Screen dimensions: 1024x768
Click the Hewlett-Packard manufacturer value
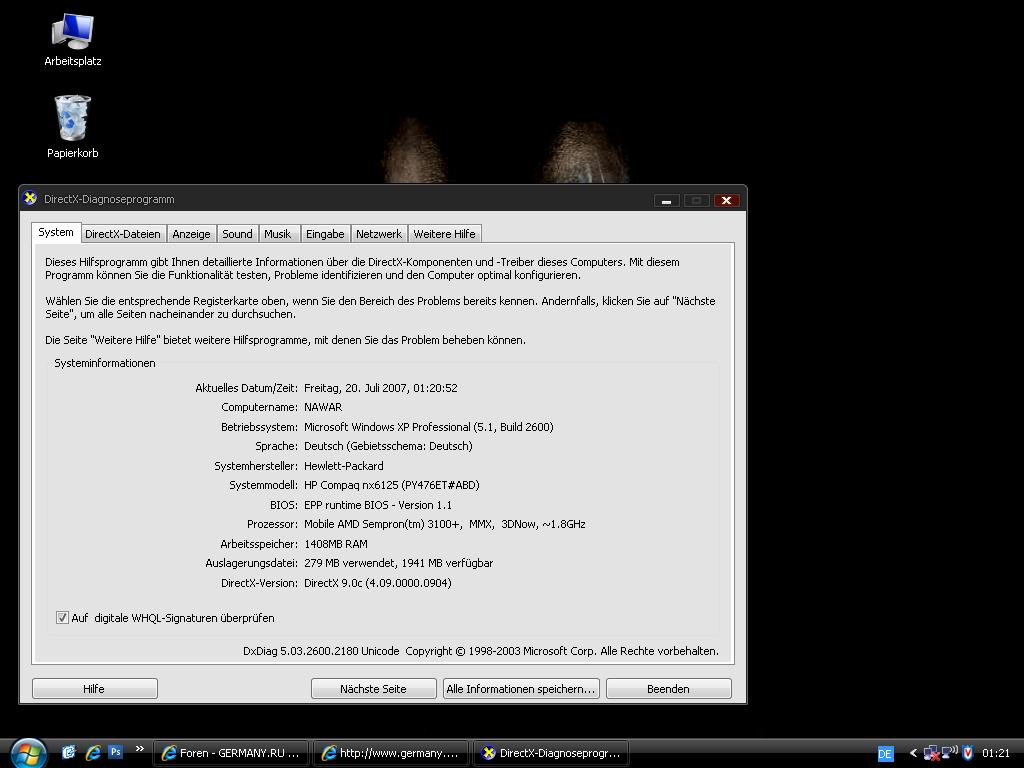click(x=344, y=466)
